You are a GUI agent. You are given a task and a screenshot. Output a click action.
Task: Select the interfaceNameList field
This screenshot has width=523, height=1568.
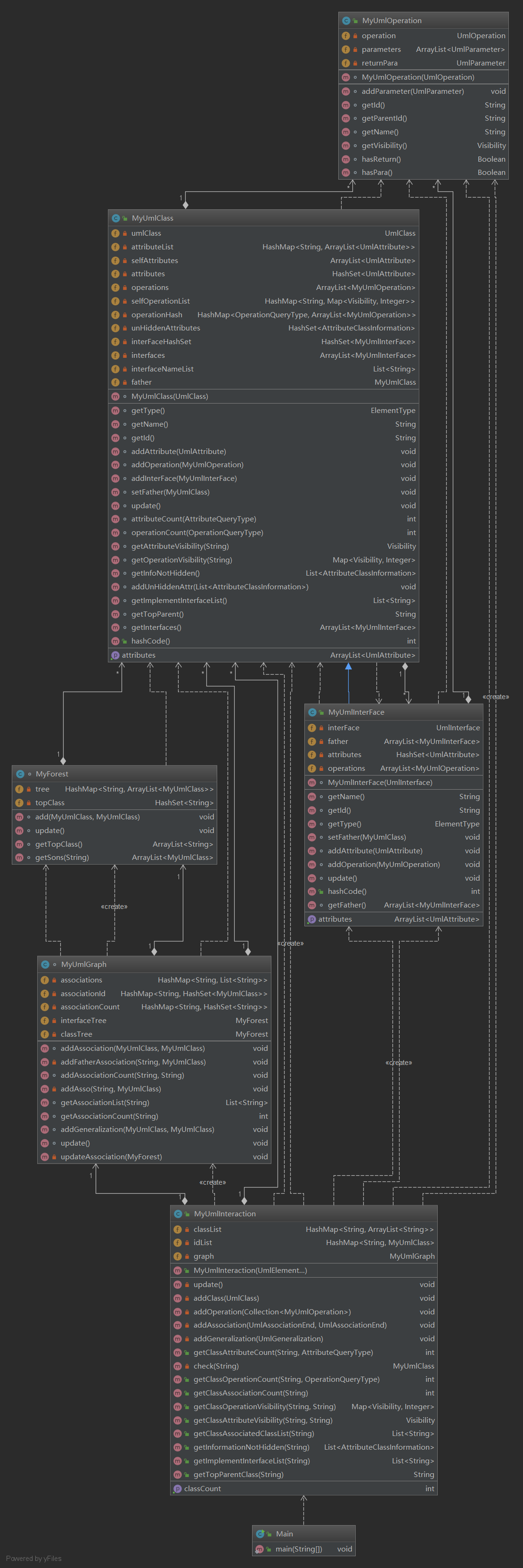point(263,369)
